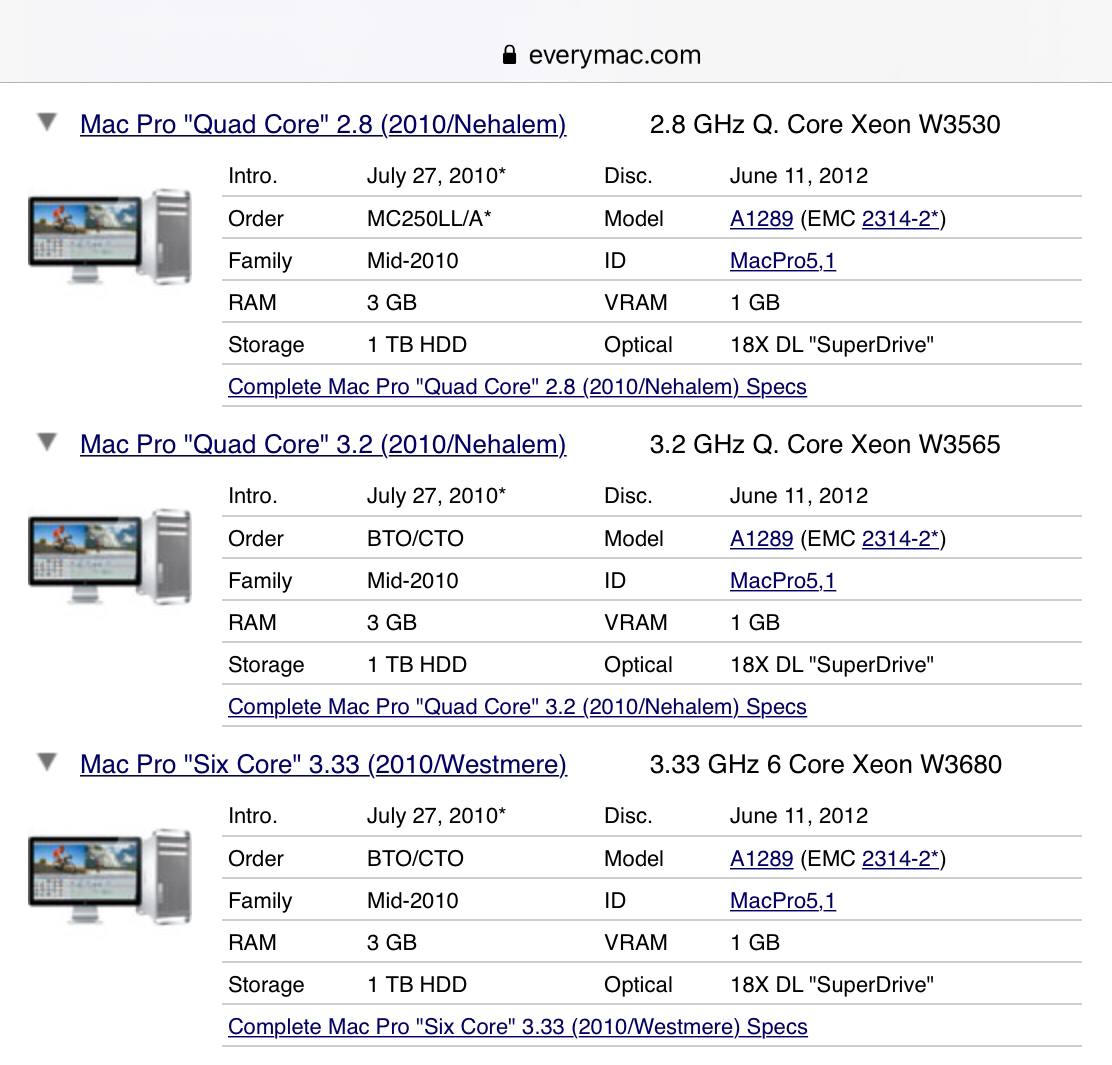Click the "Optical" label in Six Core 3.33 table

pyautogui.click(x=638, y=984)
